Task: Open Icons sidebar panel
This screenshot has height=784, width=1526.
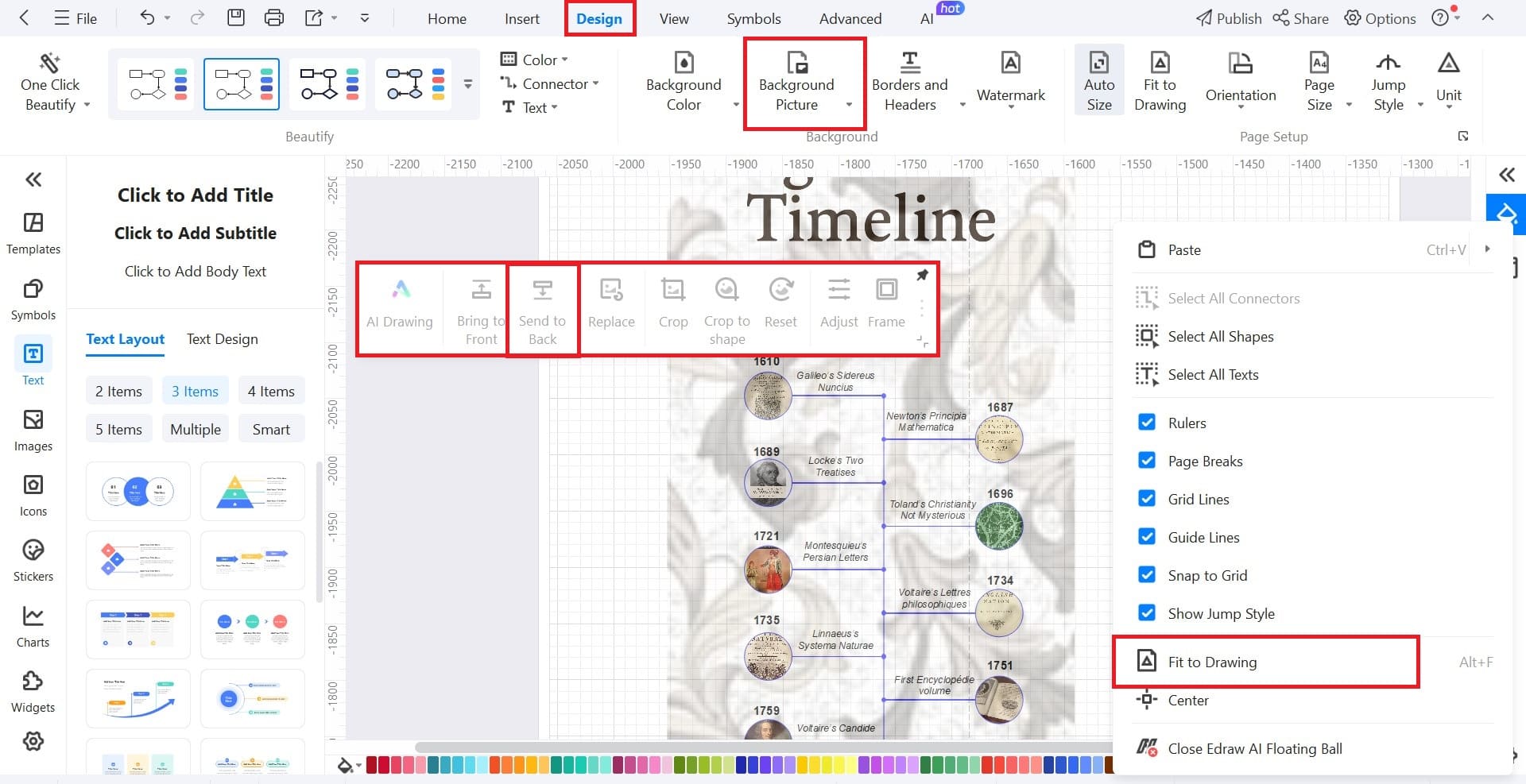Action: click(x=33, y=496)
